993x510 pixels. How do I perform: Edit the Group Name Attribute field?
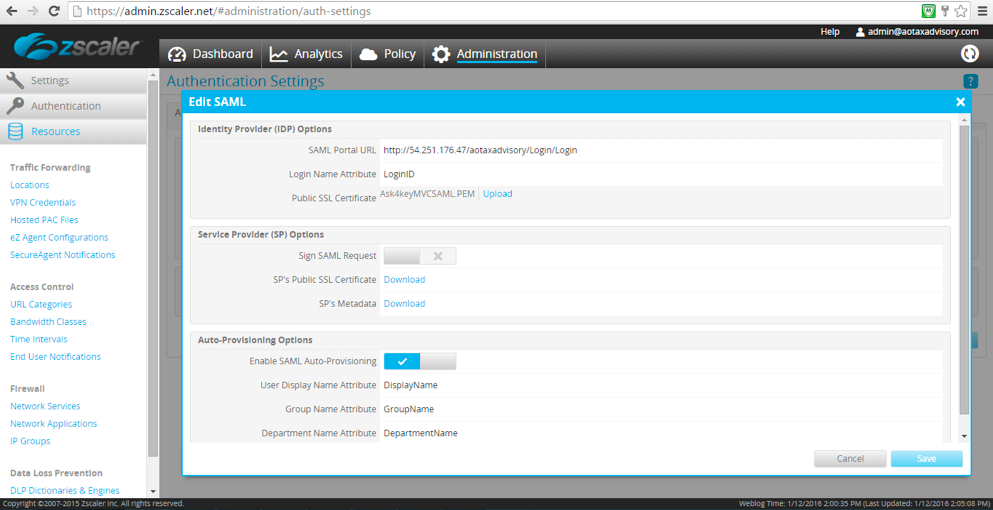(x=661, y=409)
